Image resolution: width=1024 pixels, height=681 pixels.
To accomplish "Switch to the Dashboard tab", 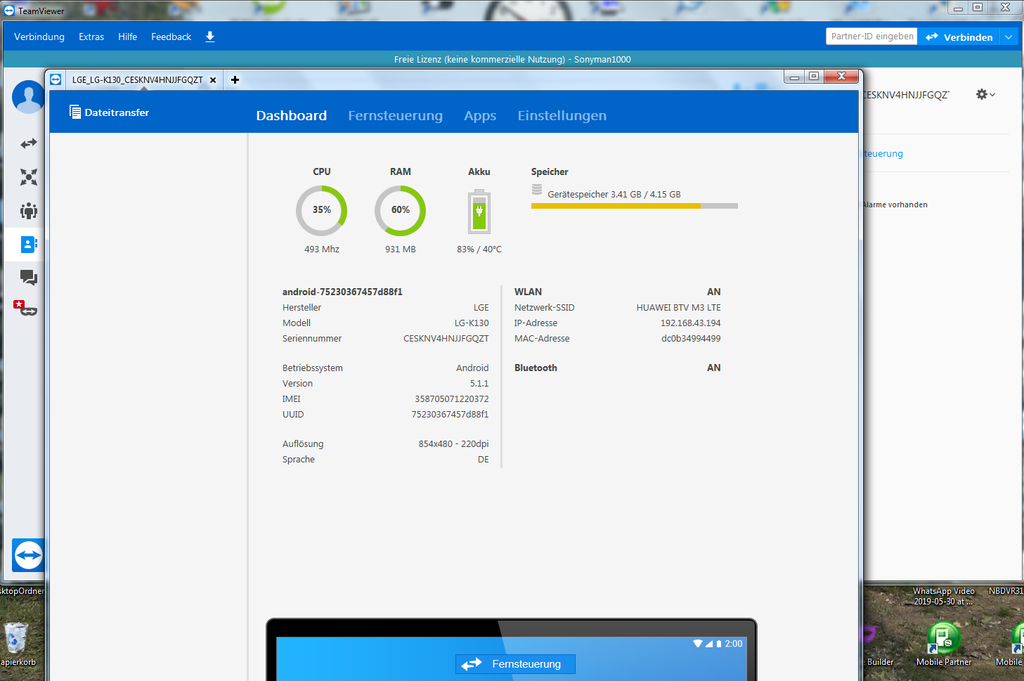I will [291, 116].
